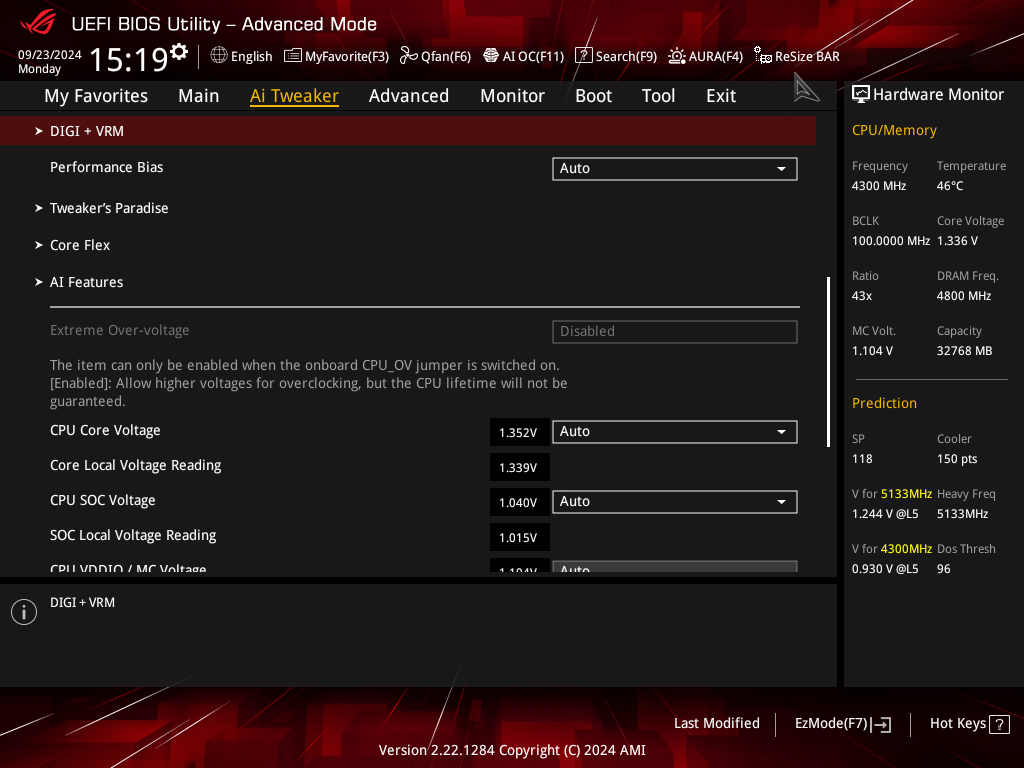Screen dimensions: 1024x768
Task: Open CPU Core Voltage Auto dropdown
Action: tap(675, 432)
